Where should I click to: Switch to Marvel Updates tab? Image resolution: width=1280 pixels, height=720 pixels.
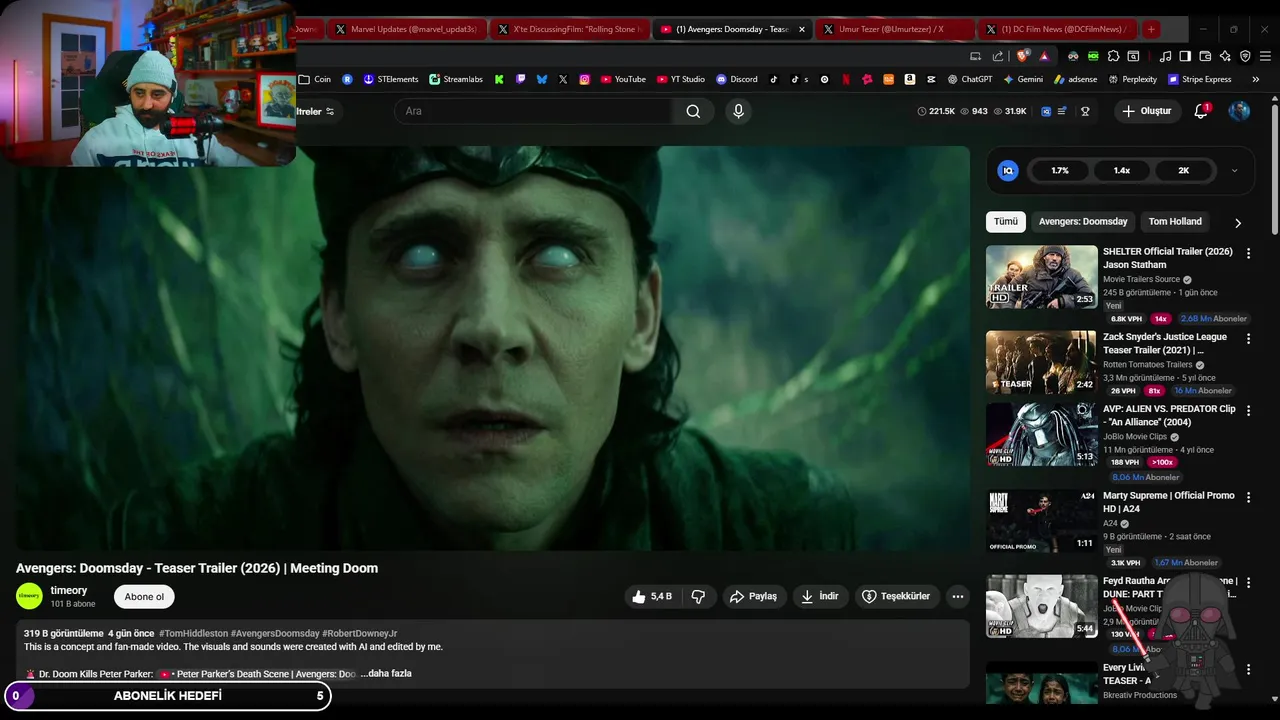[x=408, y=29]
